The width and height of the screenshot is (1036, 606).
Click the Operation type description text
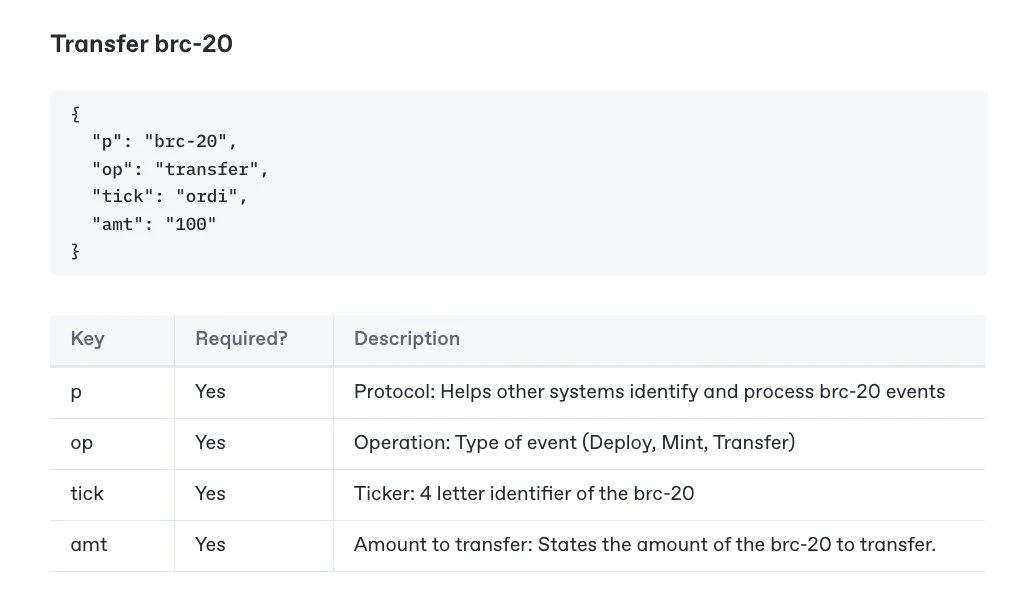click(574, 443)
